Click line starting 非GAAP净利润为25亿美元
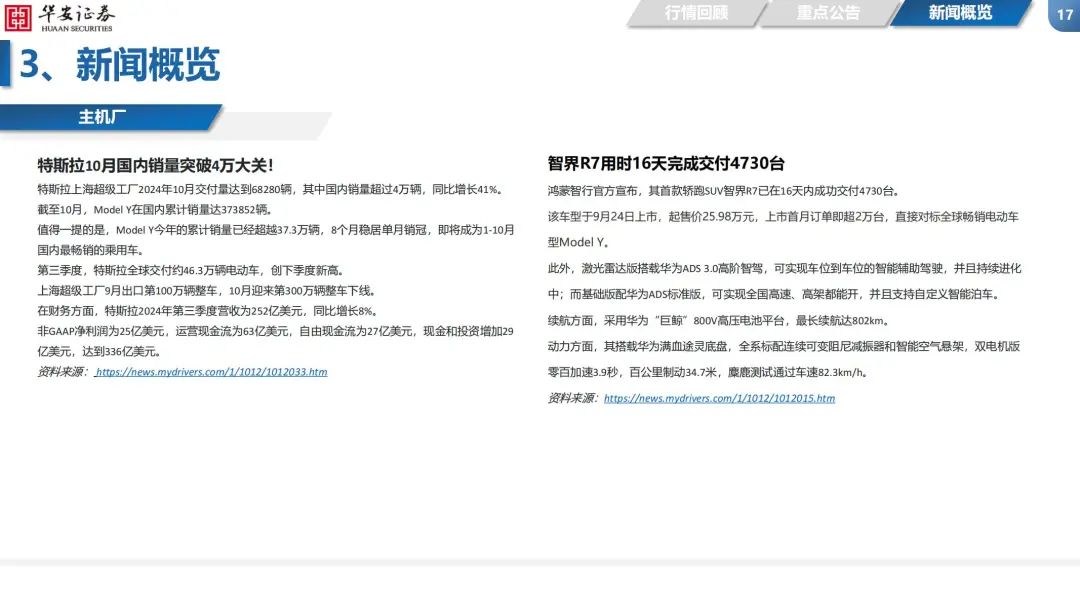This screenshot has width=1080, height=608. (x=276, y=331)
